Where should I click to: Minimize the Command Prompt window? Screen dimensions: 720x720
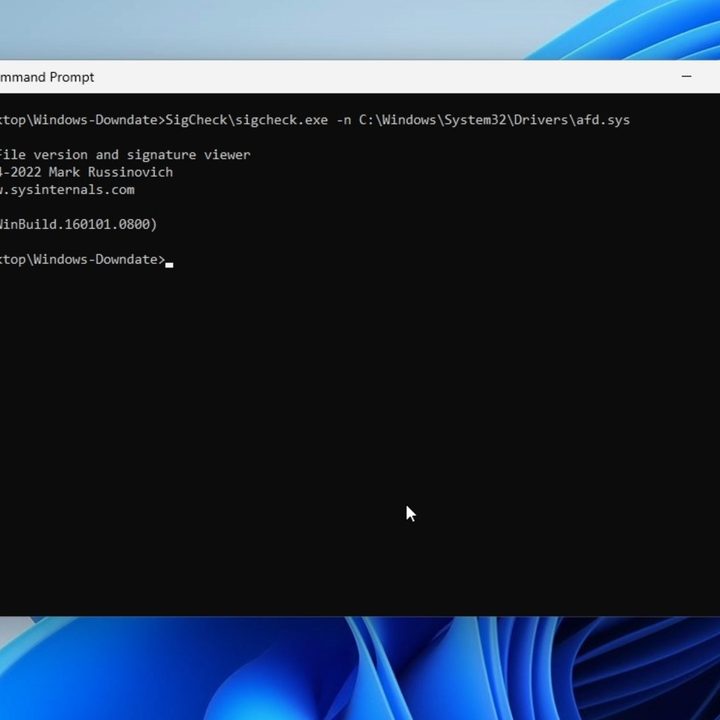pos(686,76)
